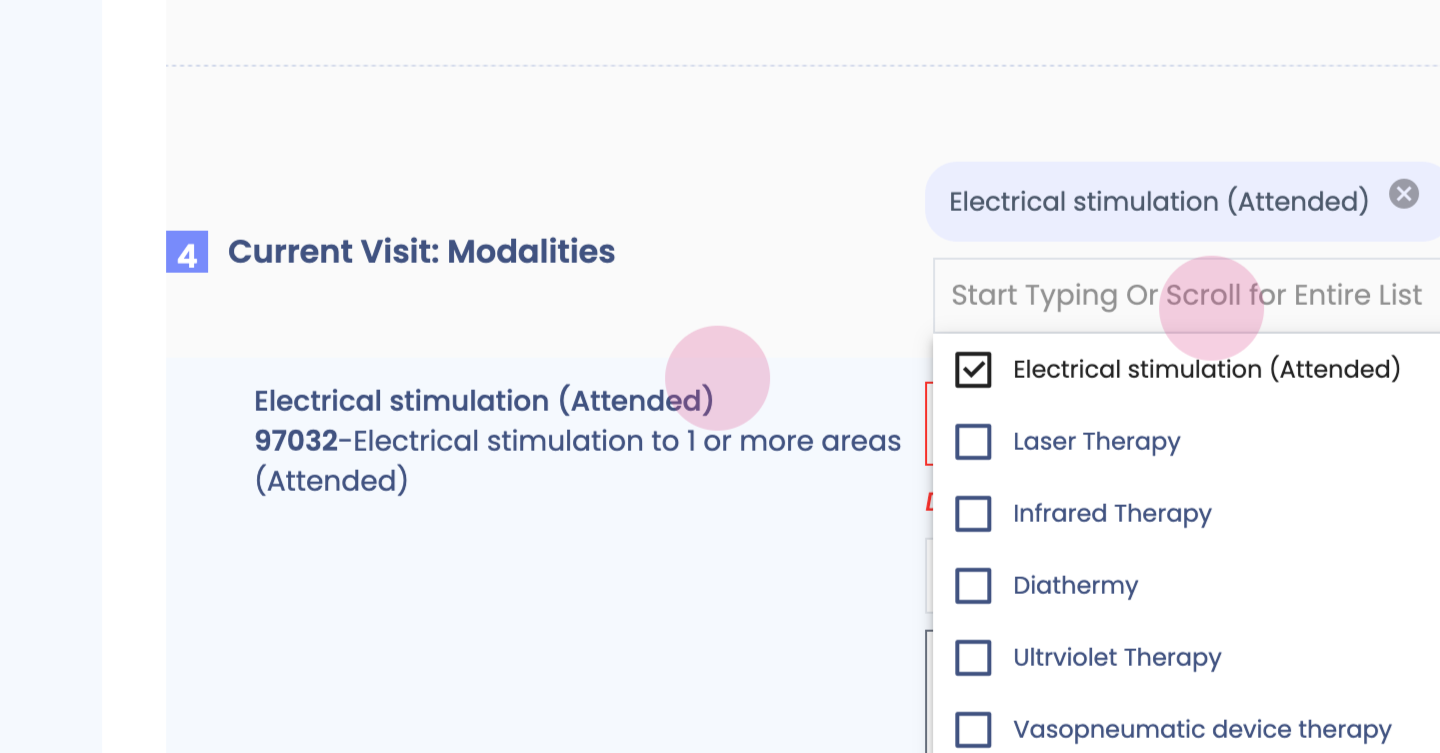Click the section number 4 badge

tap(187, 252)
